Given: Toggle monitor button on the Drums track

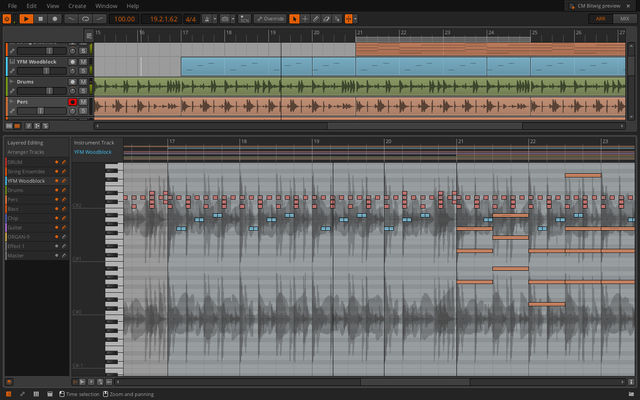Looking at the screenshot, I should click(73, 91).
